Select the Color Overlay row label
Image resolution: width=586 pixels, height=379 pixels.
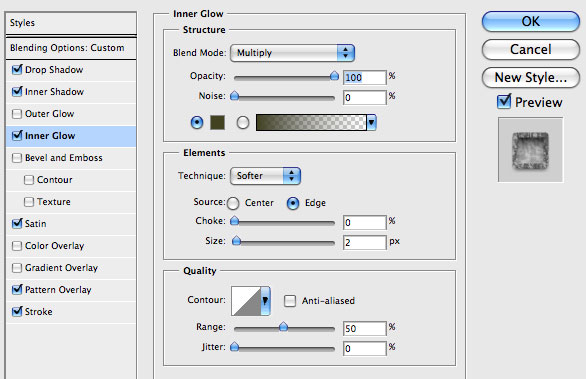(55, 246)
